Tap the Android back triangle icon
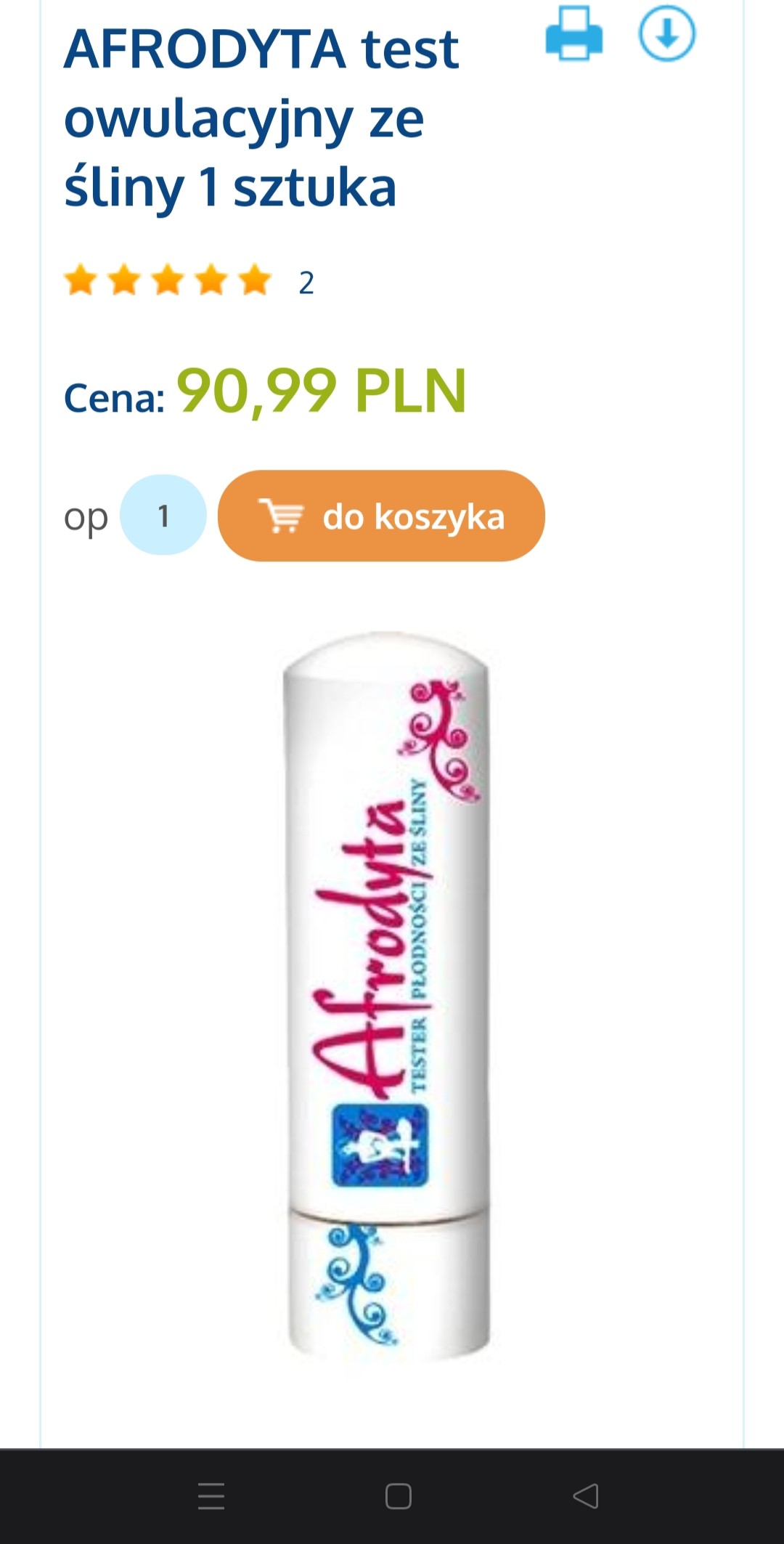The width and height of the screenshot is (784, 1544). [586, 1497]
